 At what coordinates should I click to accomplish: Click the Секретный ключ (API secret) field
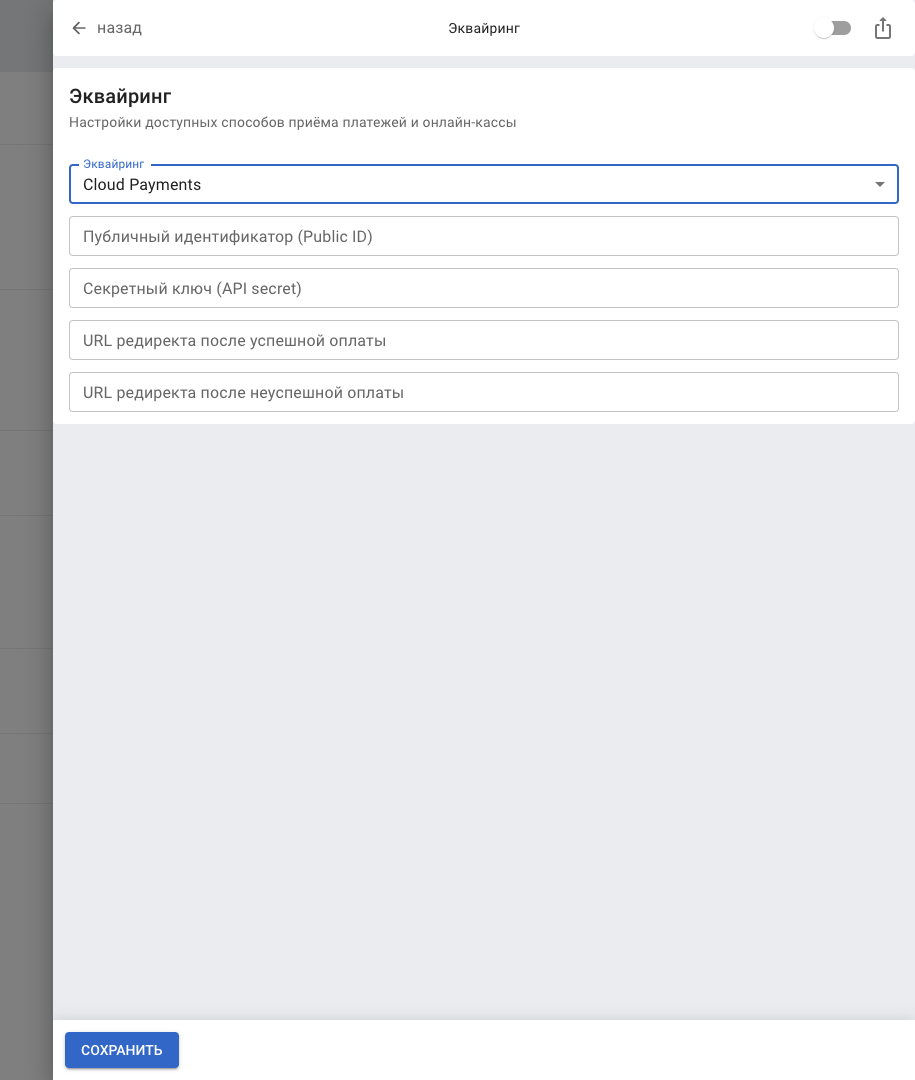coord(484,288)
